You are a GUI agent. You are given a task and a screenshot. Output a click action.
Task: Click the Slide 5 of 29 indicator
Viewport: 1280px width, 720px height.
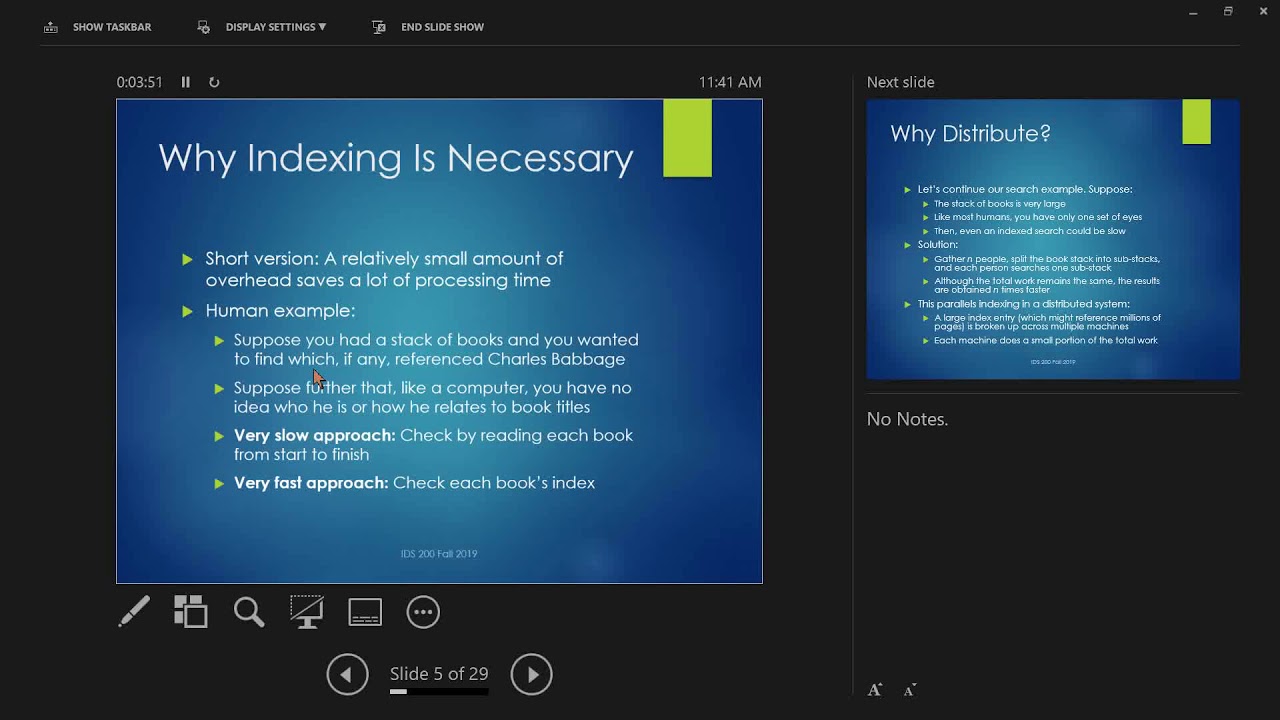point(439,674)
